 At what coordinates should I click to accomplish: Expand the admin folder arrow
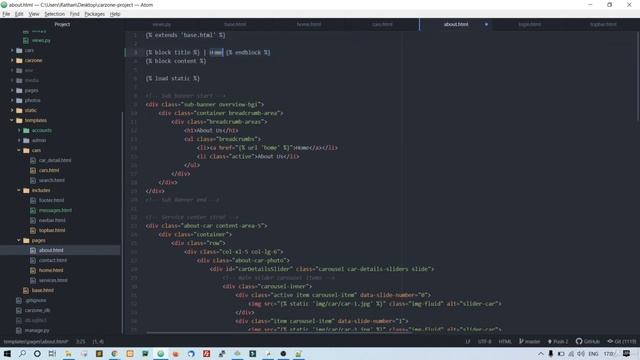point(19,140)
